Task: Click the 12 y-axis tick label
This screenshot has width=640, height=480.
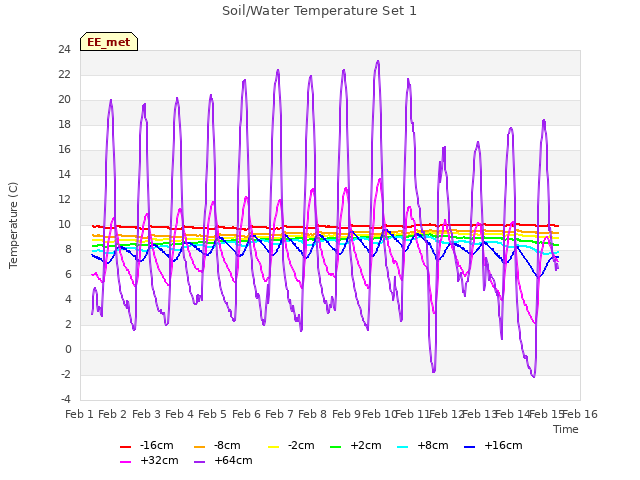Action: [x=64, y=200]
